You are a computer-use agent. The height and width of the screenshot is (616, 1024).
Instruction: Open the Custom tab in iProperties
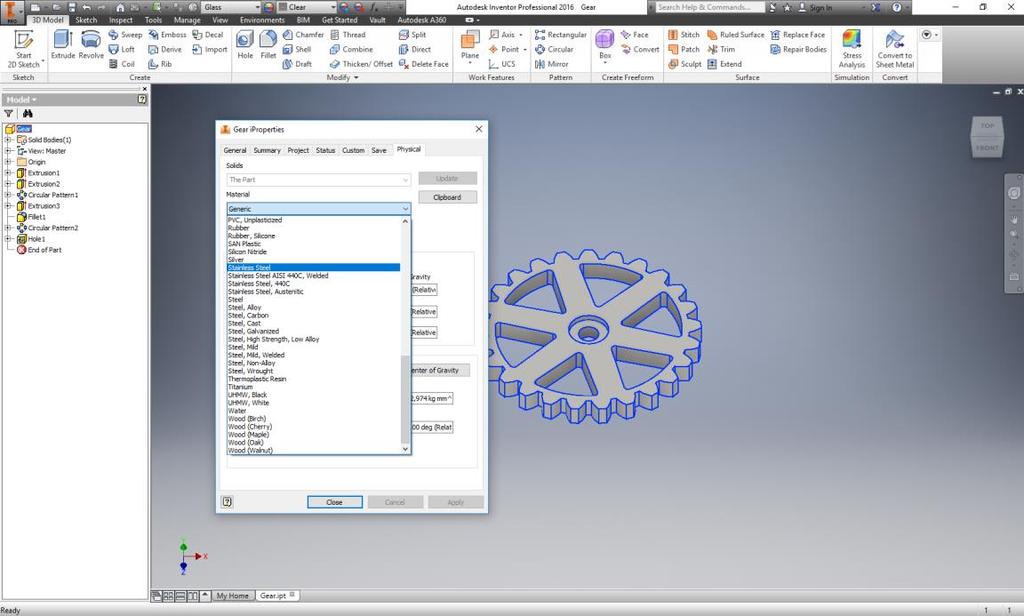[353, 150]
